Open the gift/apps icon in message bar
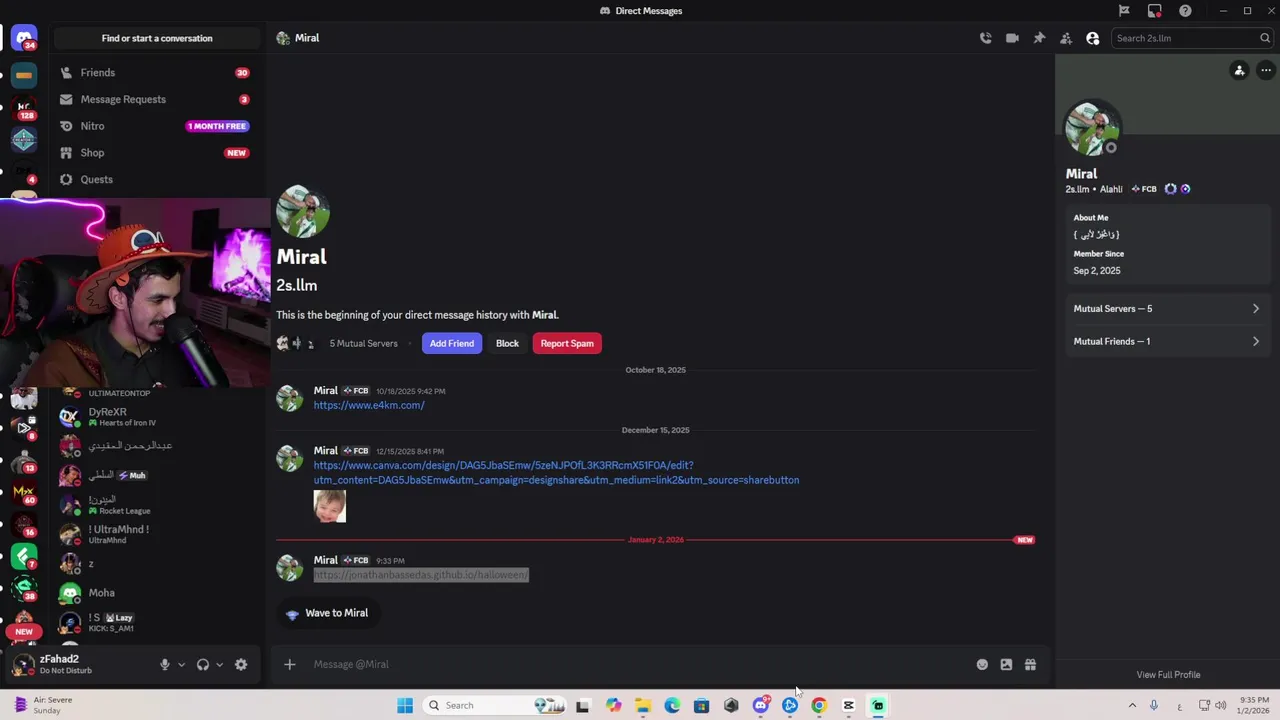 1030,664
